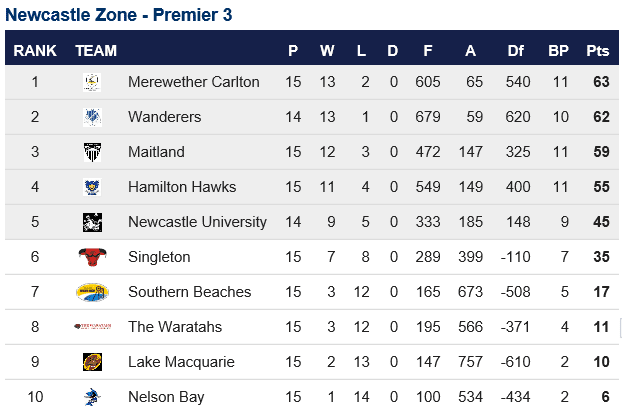Open the Newcastle University team link

click(x=197, y=222)
